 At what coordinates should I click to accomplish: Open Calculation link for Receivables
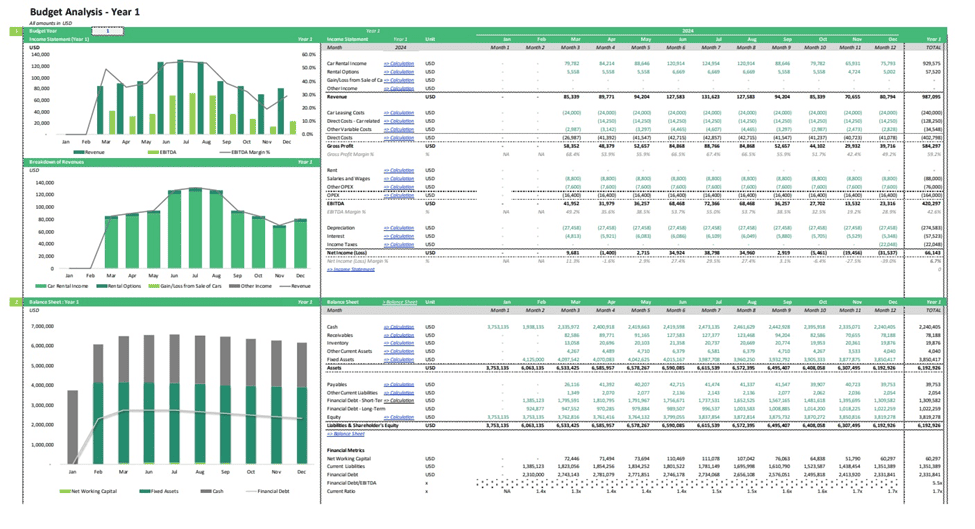click(x=399, y=335)
